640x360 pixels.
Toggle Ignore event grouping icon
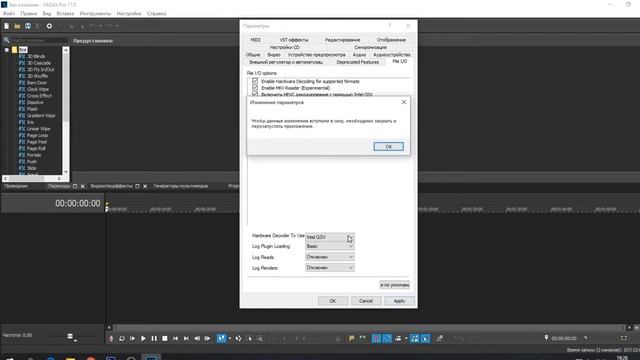pos(425,338)
